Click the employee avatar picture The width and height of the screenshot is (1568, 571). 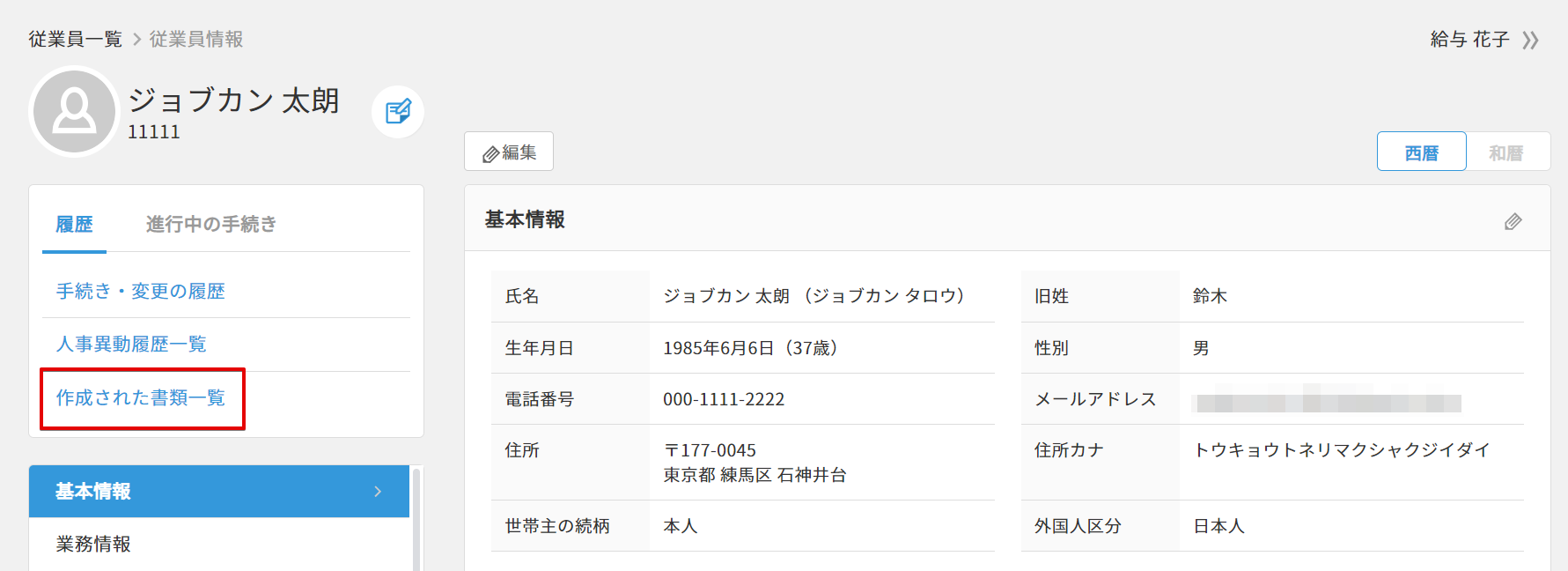74,112
